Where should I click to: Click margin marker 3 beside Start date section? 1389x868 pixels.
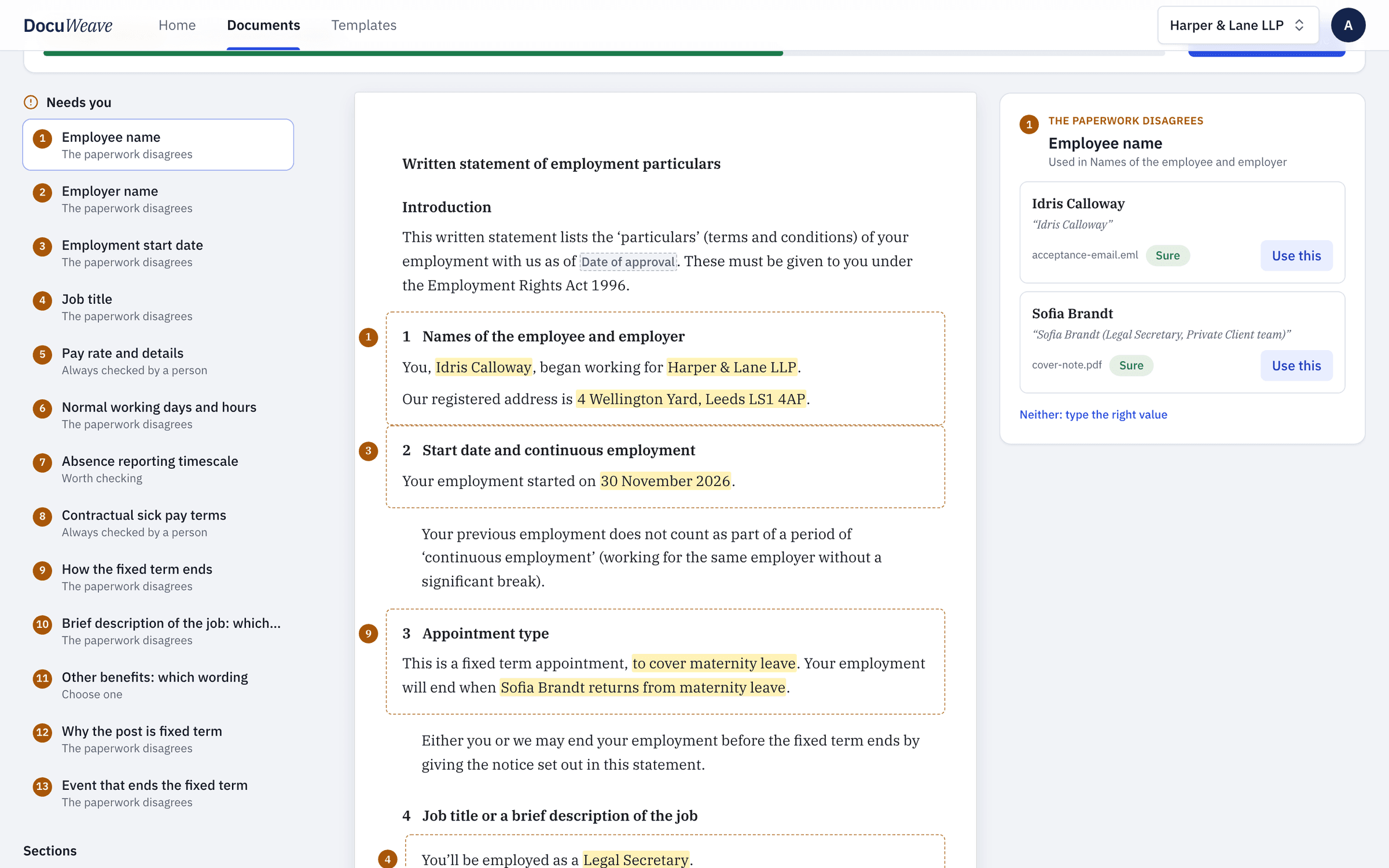click(x=368, y=451)
